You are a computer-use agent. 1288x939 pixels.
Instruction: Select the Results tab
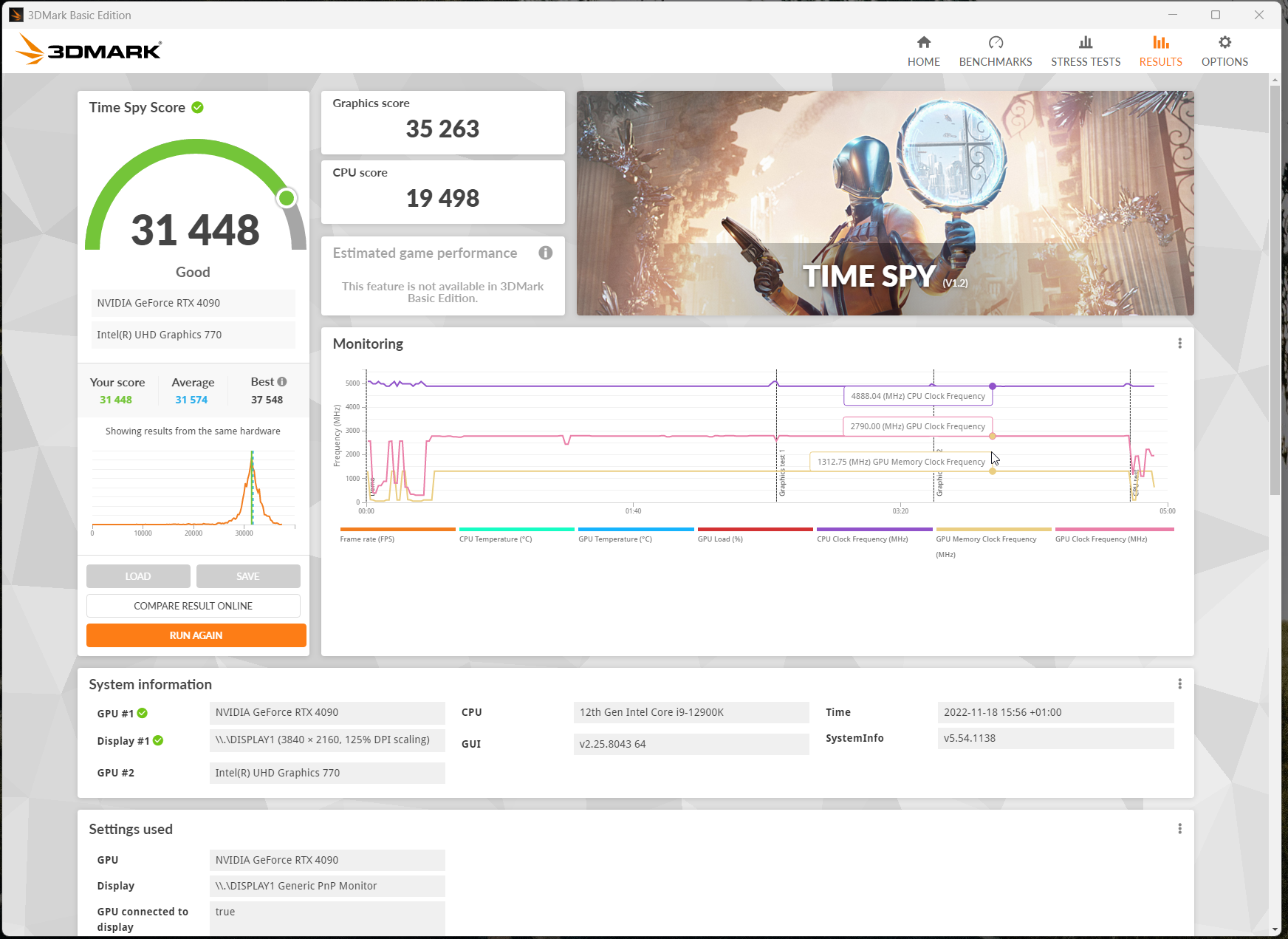pos(1160,51)
